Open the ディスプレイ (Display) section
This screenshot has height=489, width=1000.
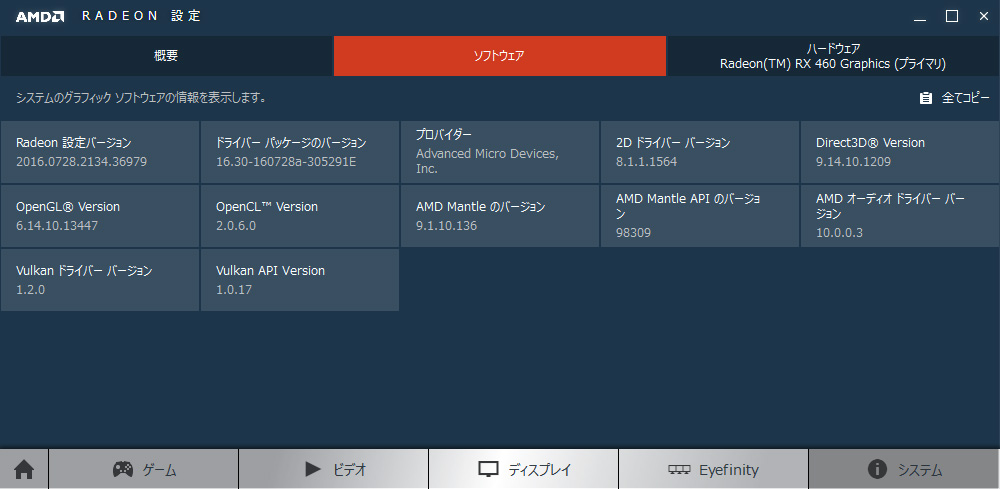tap(523, 469)
